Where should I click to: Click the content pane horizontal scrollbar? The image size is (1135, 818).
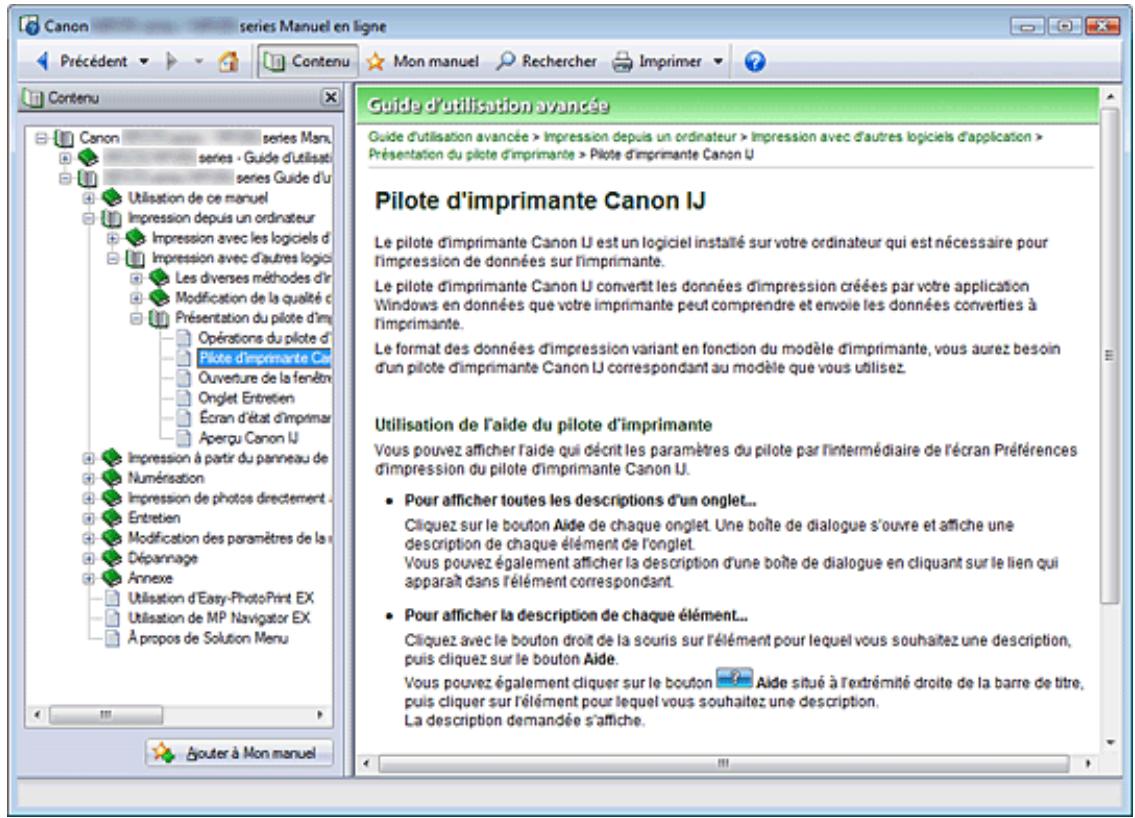724,763
